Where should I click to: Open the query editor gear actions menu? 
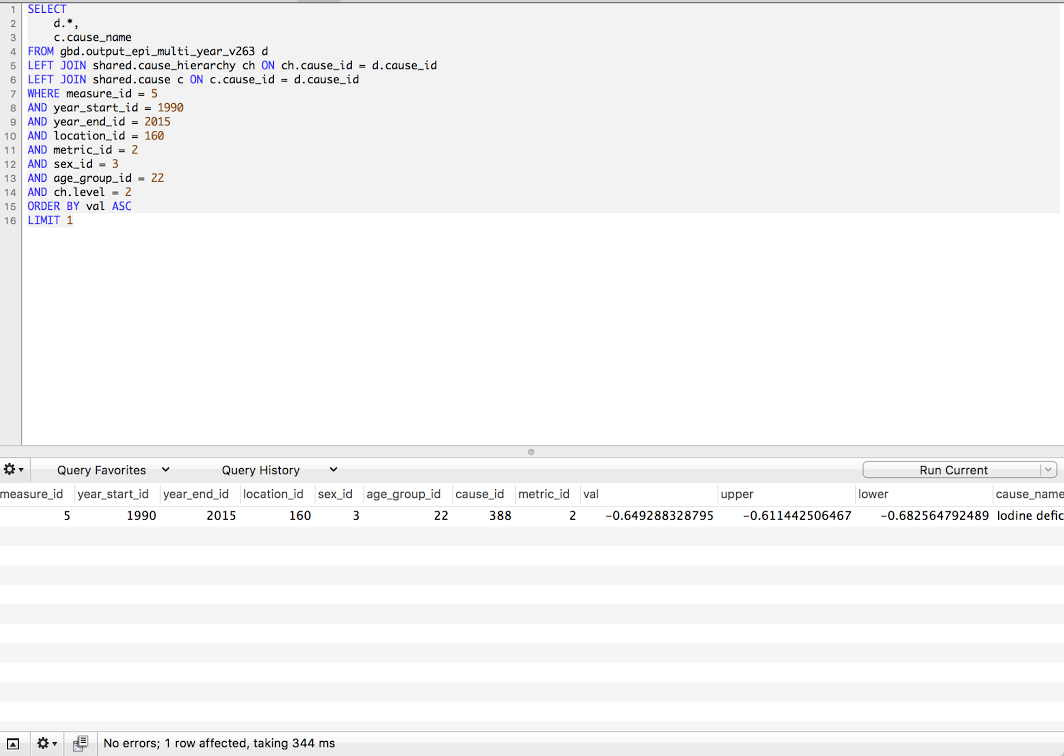(13, 470)
